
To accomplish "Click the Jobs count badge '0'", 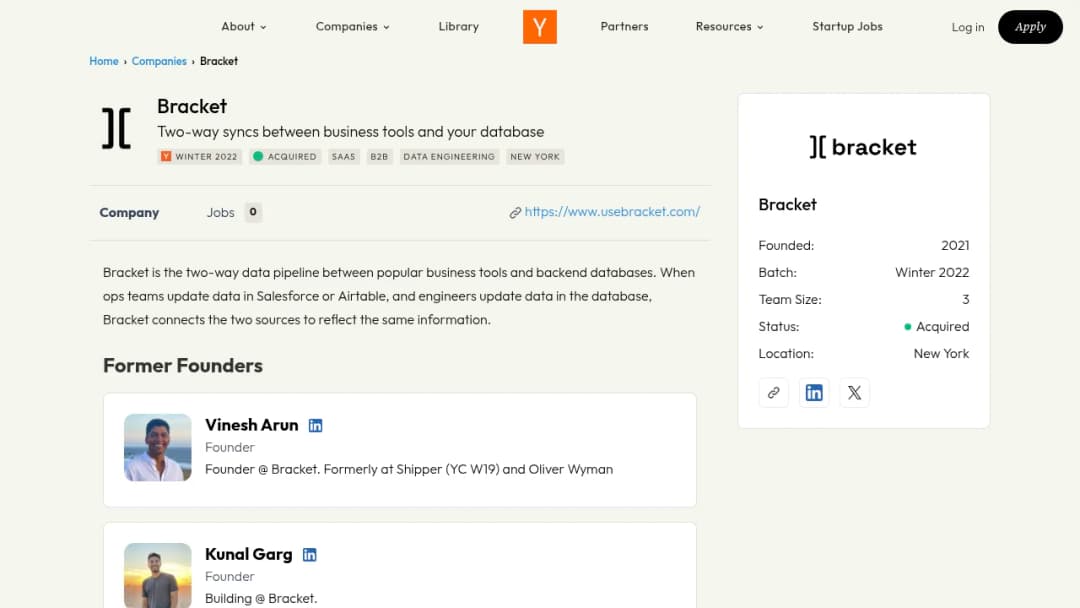I will pyautogui.click(x=253, y=212).
